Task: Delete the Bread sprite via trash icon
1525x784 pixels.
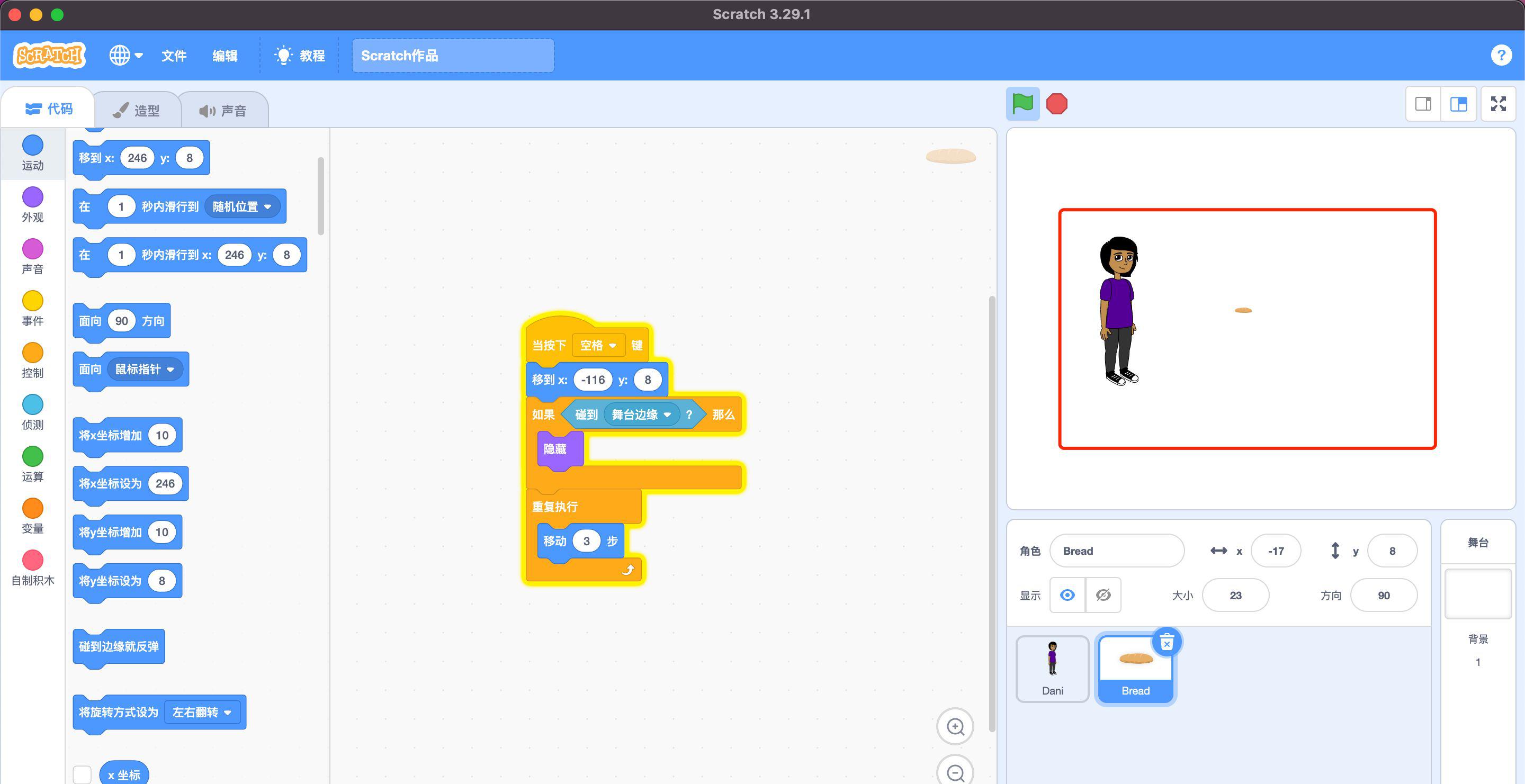Action: tap(1166, 642)
